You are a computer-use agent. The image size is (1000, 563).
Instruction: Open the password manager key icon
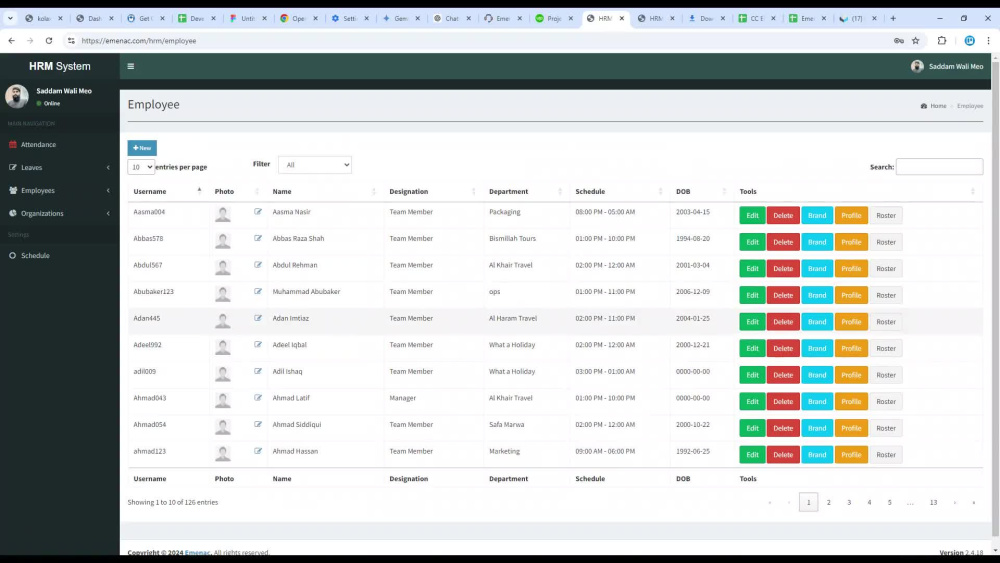coord(899,41)
